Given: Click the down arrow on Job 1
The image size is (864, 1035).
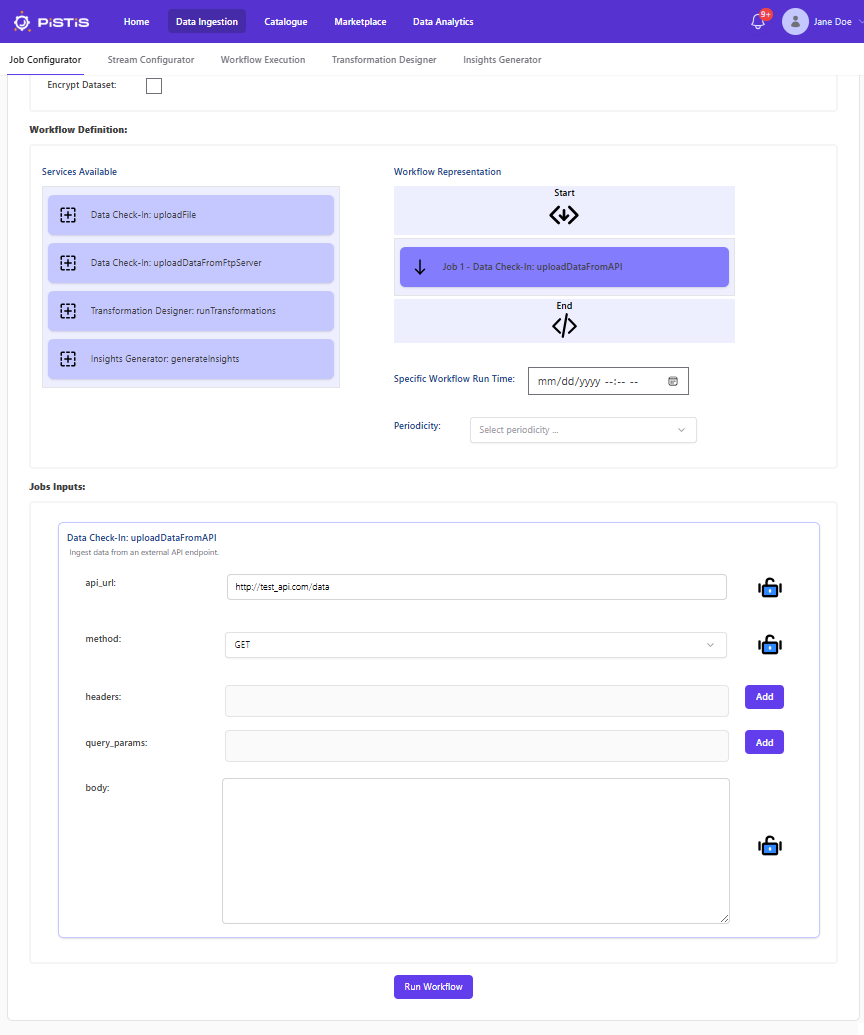Looking at the screenshot, I should click(420, 267).
